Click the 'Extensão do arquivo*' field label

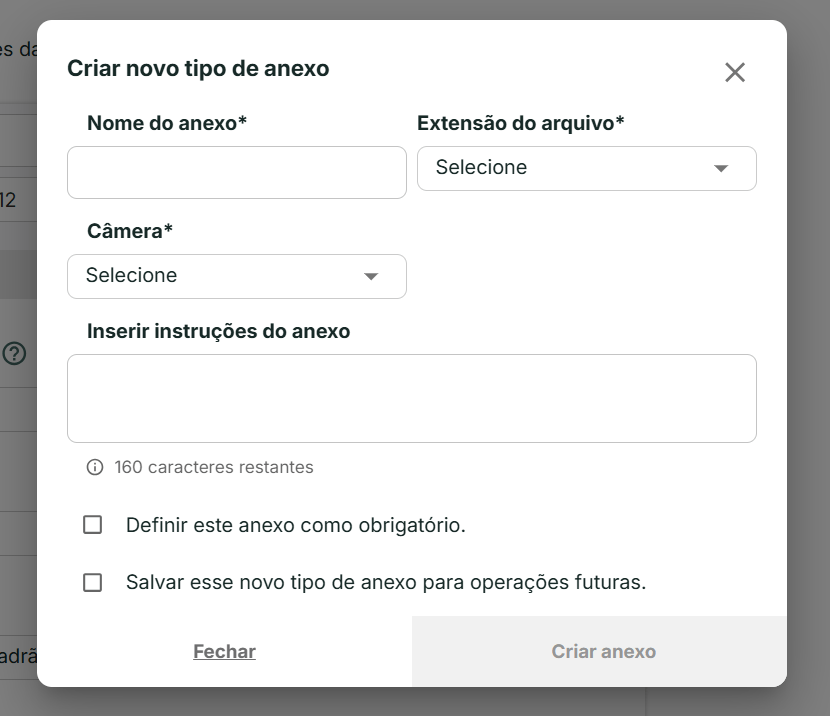(x=521, y=124)
